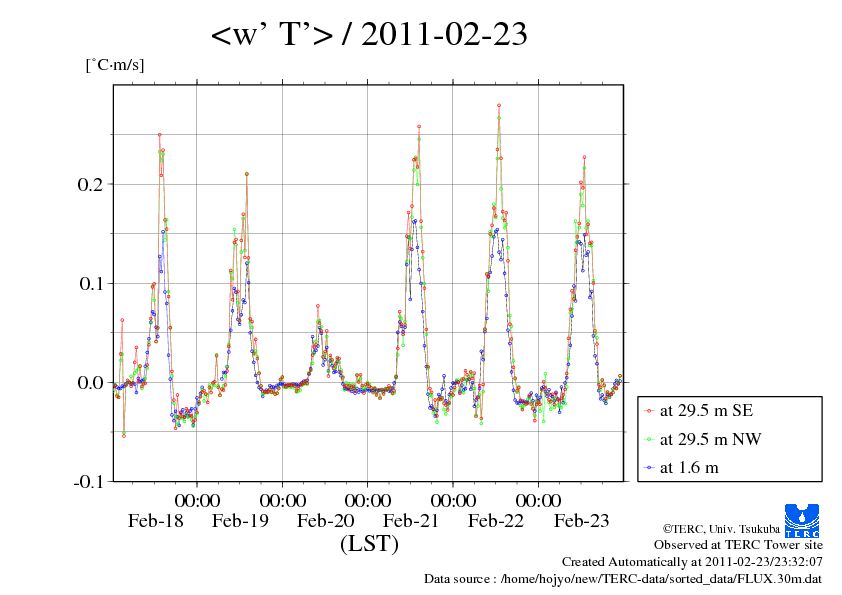Click the x-axis date label Feb-18

click(x=155, y=520)
